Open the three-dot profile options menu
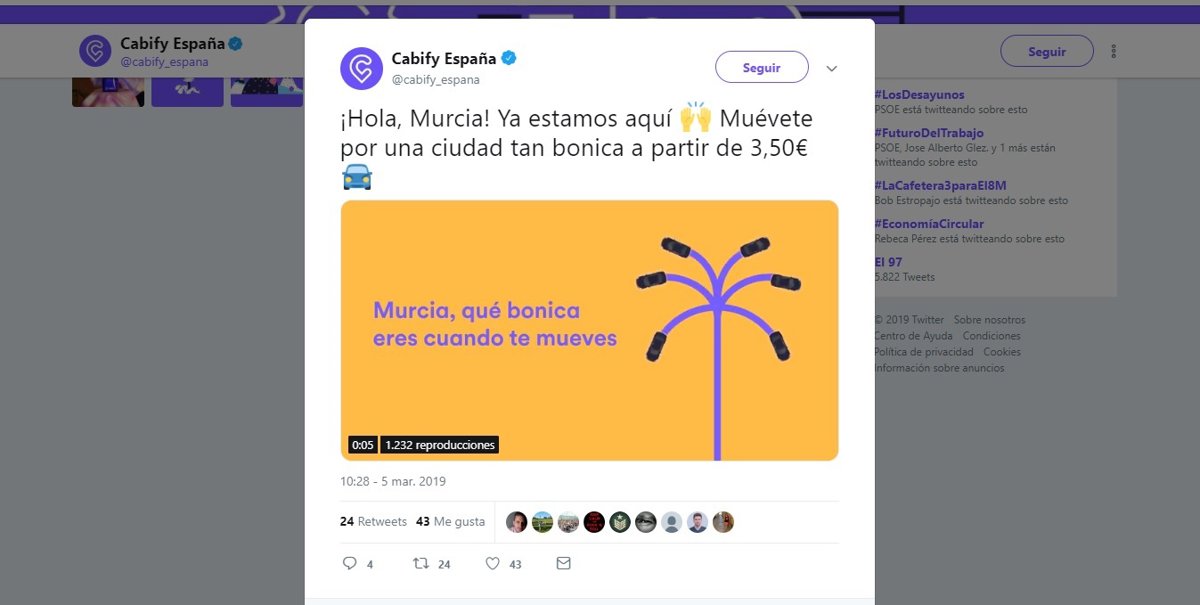Viewport: 1200px width, 605px height. tap(1113, 51)
